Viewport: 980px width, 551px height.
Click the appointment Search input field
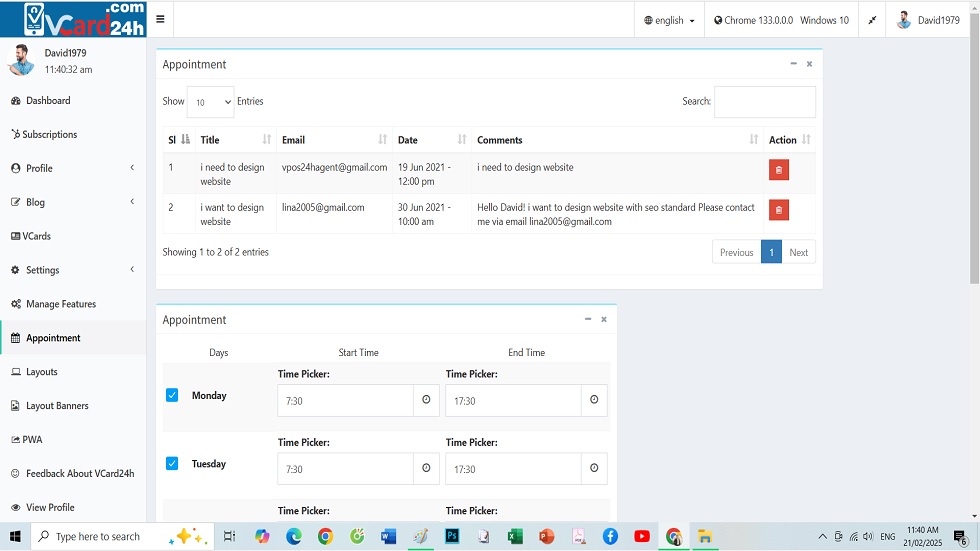click(x=764, y=102)
